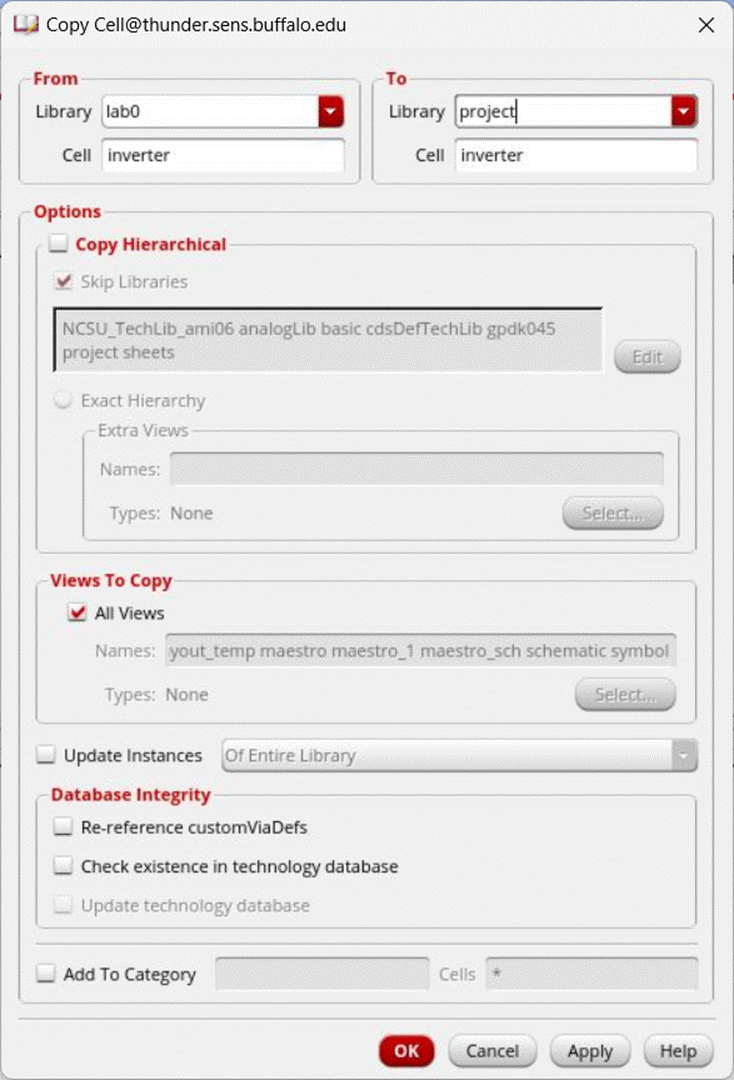
Task: Click the To Cell field showing inverter
Action: (576, 155)
